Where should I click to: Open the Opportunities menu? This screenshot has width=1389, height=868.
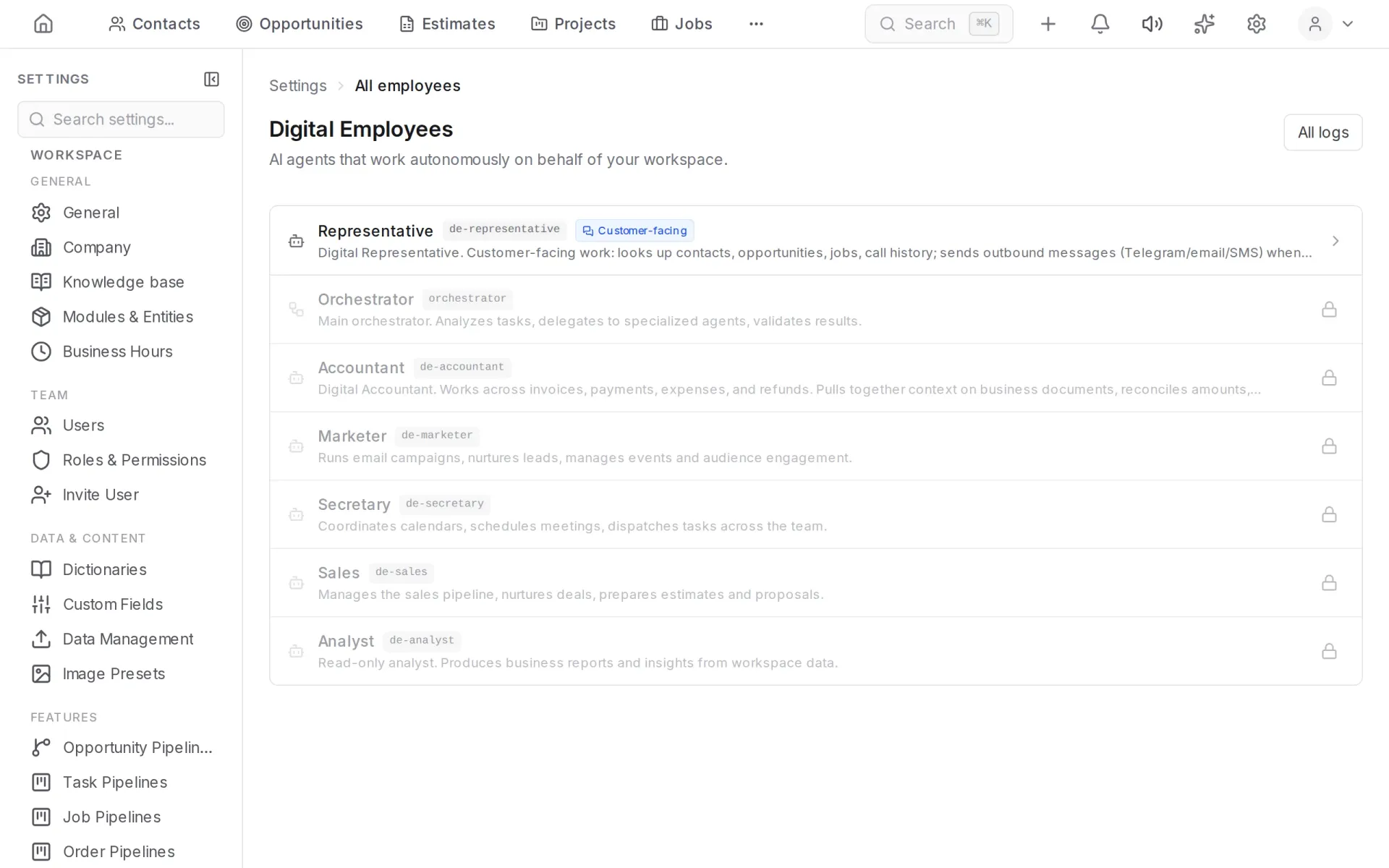tap(300, 24)
